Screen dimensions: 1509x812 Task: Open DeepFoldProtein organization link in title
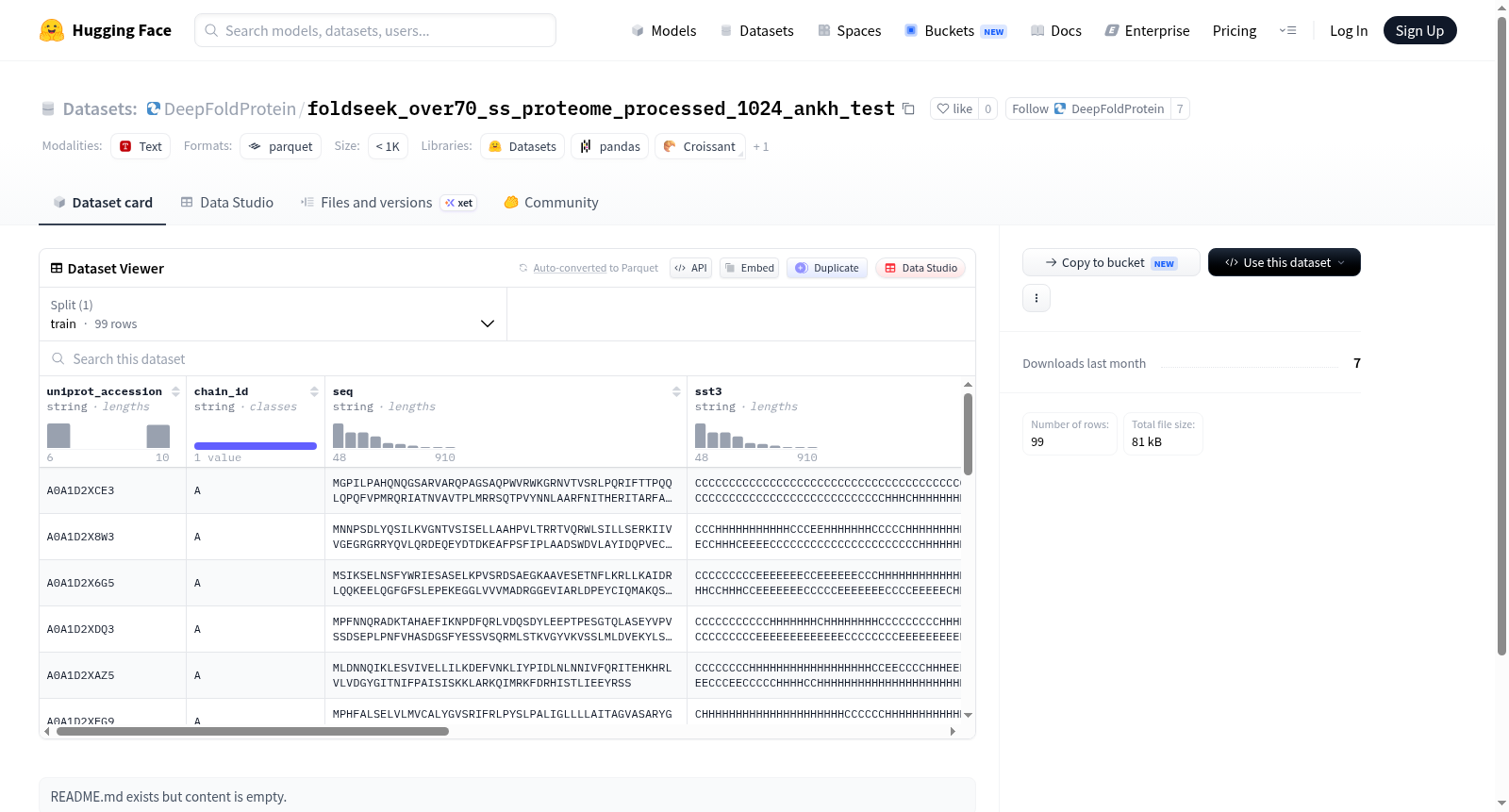tap(229, 108)
